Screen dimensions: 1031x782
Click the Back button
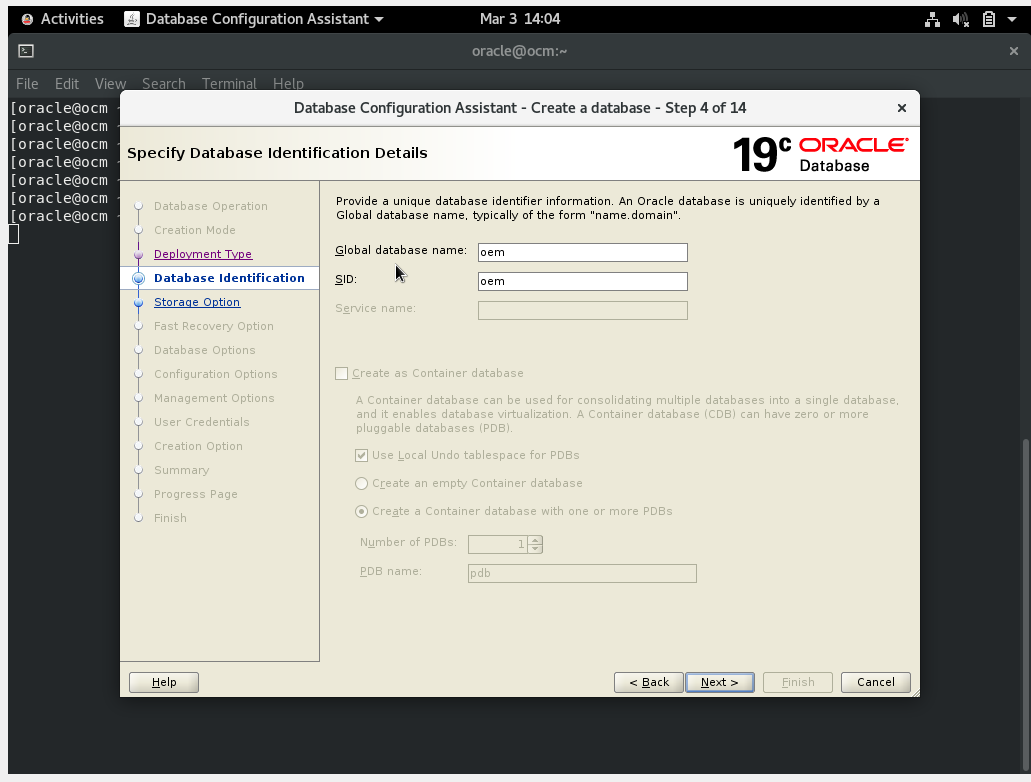point(648,682)
